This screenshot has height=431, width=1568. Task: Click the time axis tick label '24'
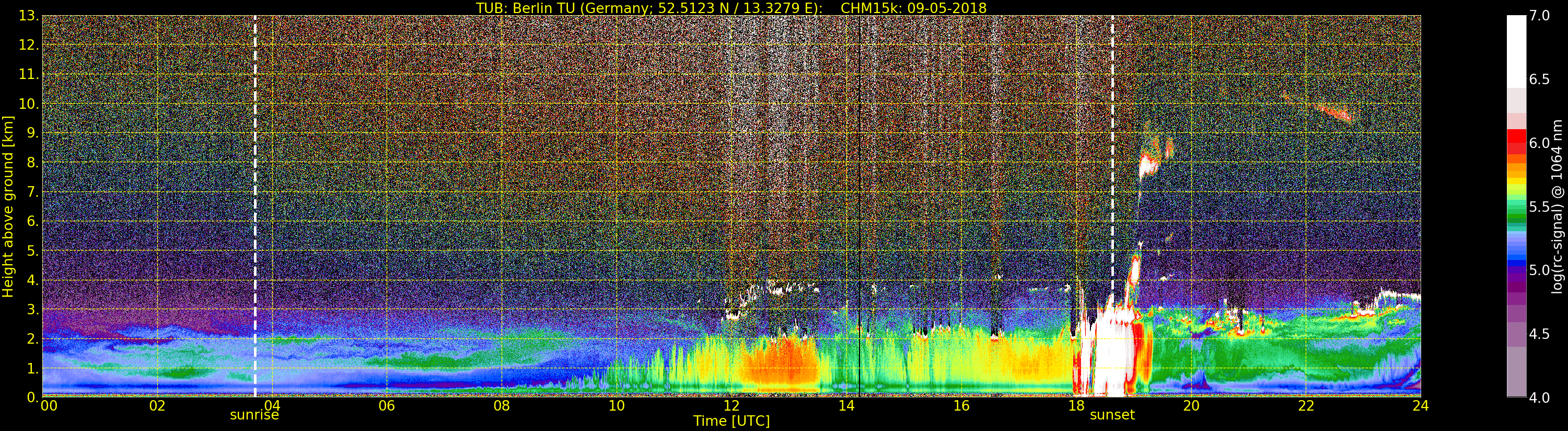tap(1421, 406)
